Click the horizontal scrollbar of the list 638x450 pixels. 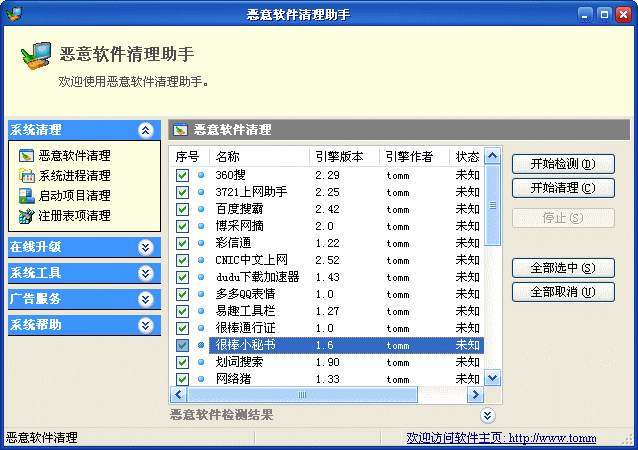[x=330, y=394]
